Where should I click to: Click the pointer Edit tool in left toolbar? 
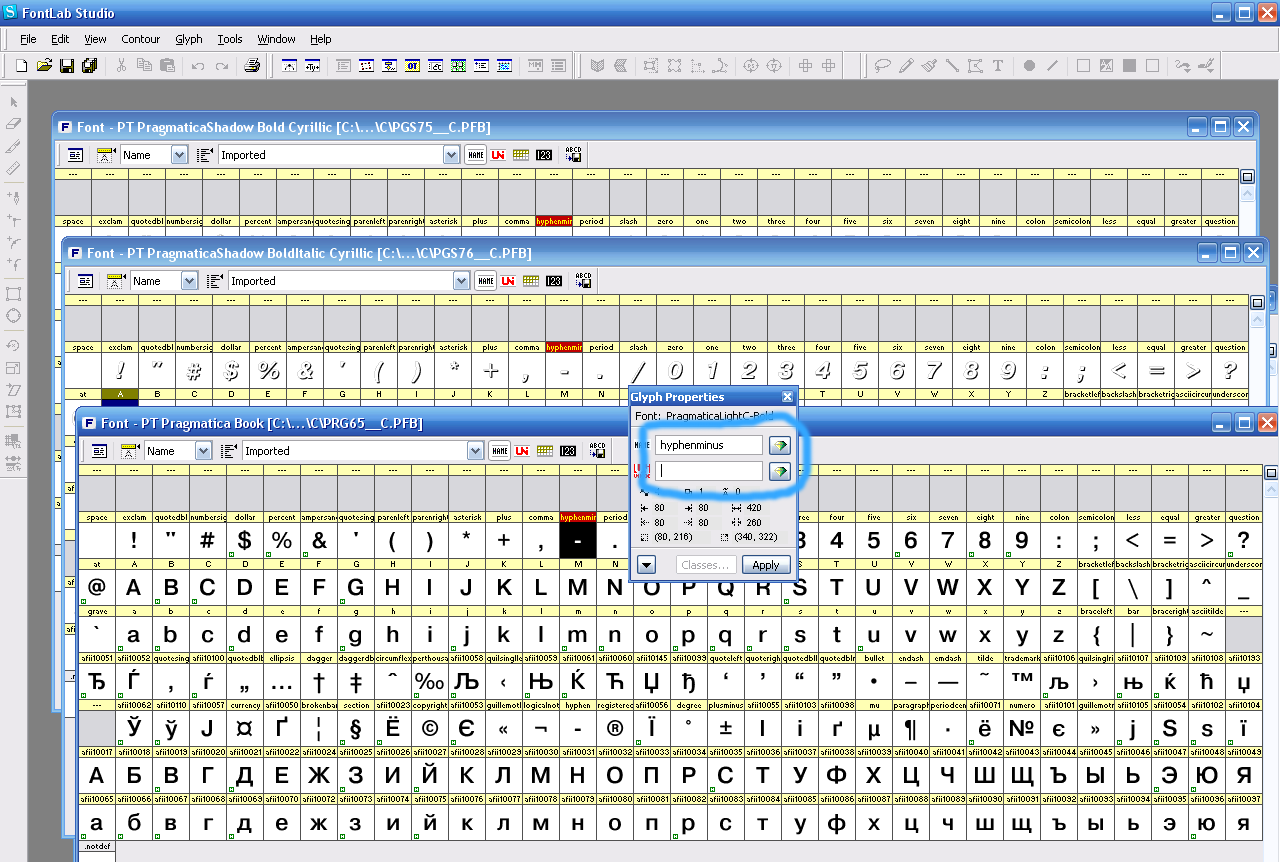pos(14,102)
